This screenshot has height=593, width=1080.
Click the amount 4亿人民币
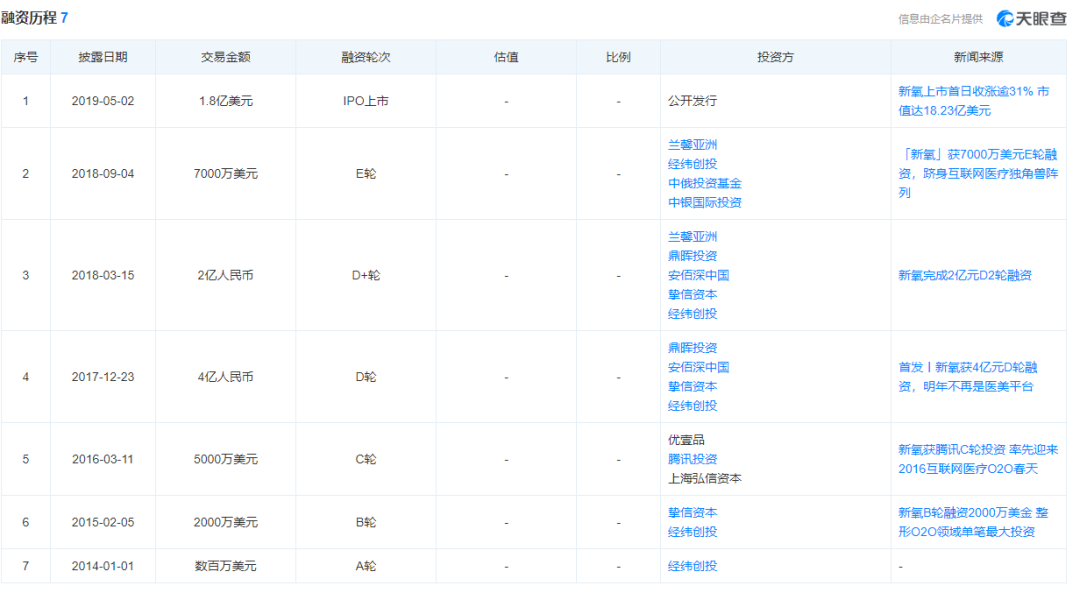coord(225,377)
